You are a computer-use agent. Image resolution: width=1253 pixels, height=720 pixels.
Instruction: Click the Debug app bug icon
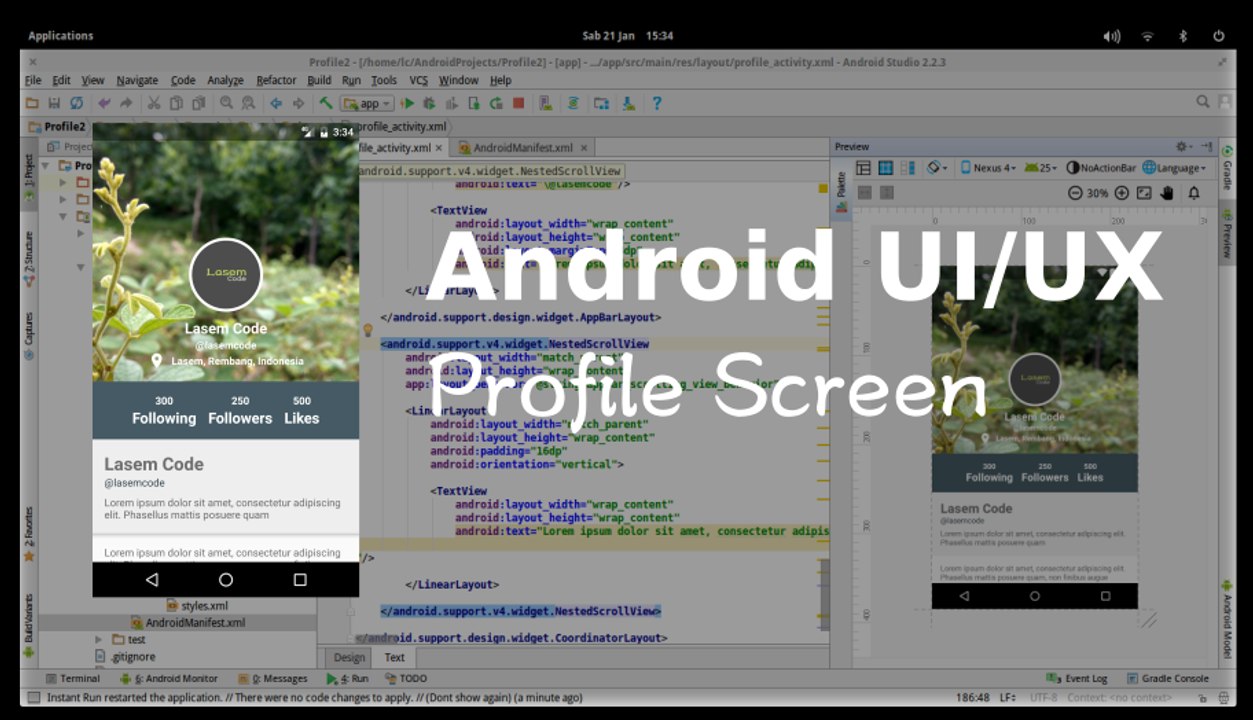(x=429, y=103)
